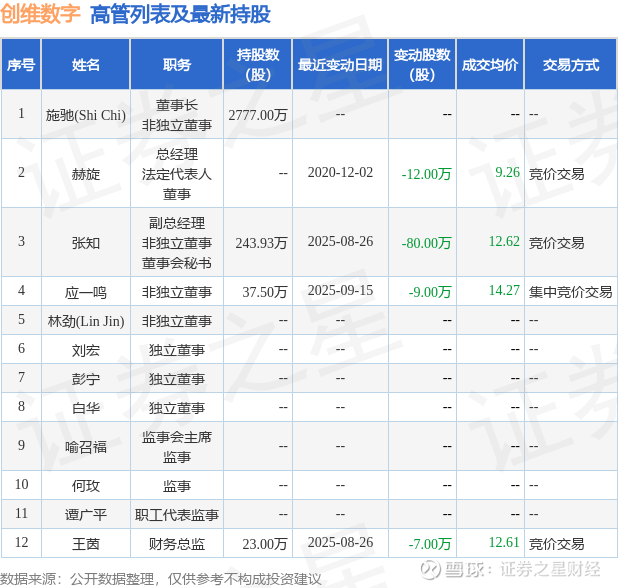Click the 高管列表及最新持股 heading

click(x=180, y=14)
